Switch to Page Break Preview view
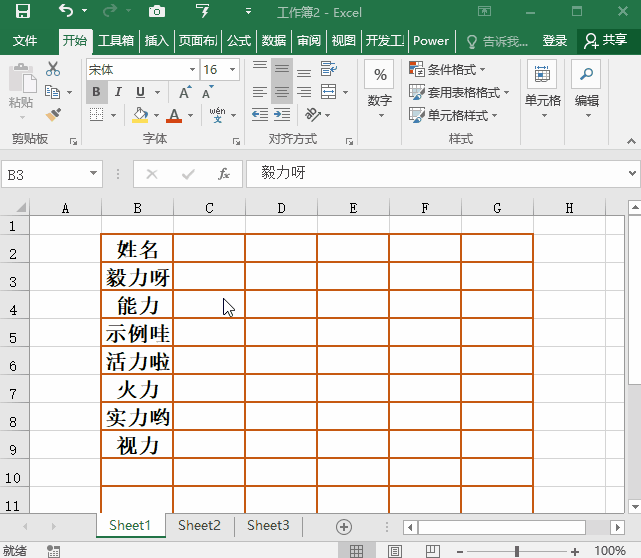The width and height of the screenshot is (641, 558). pos(433,551)
